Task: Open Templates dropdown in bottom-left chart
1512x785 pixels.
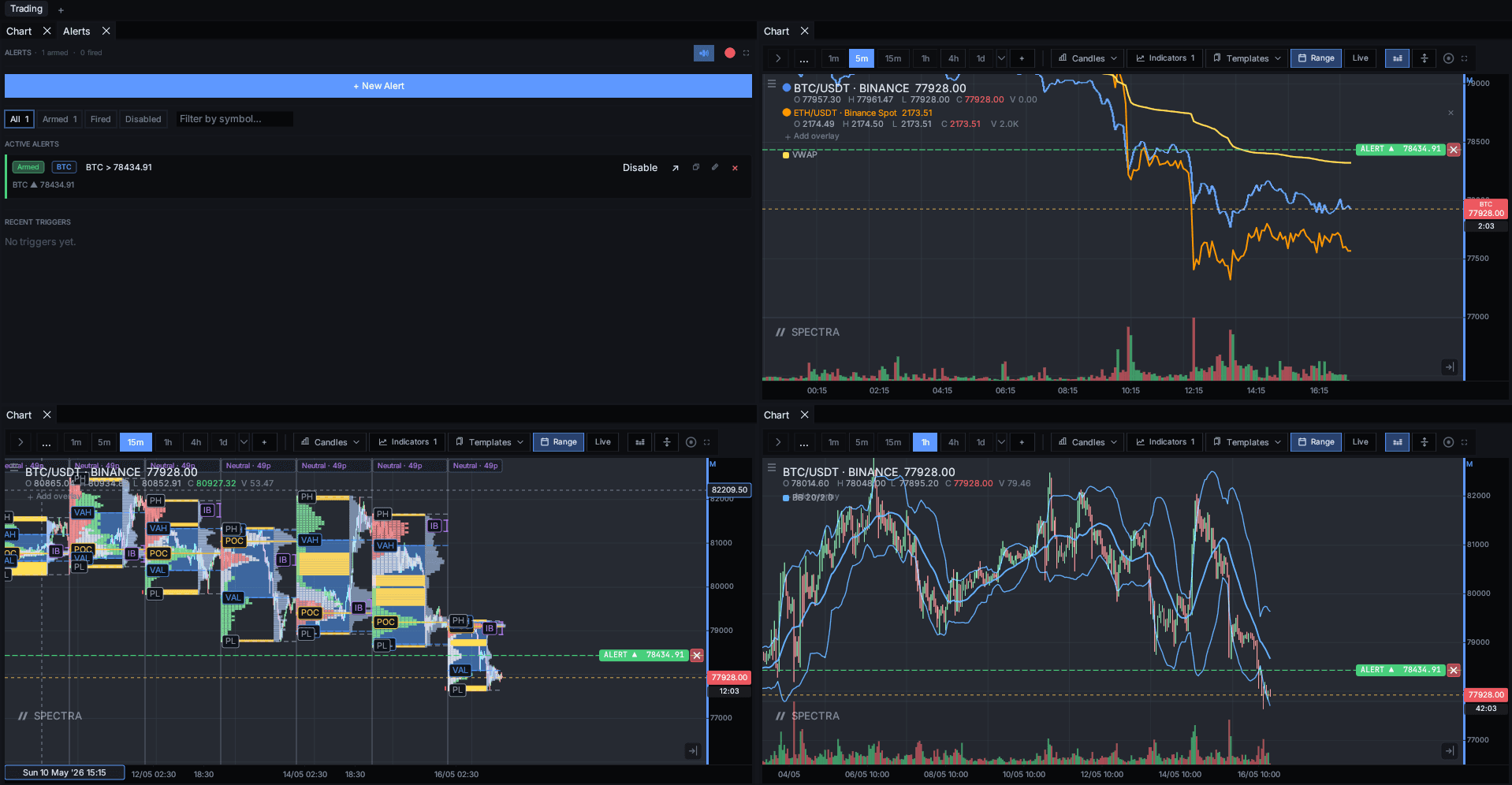Action: click(x=490, y=442)
